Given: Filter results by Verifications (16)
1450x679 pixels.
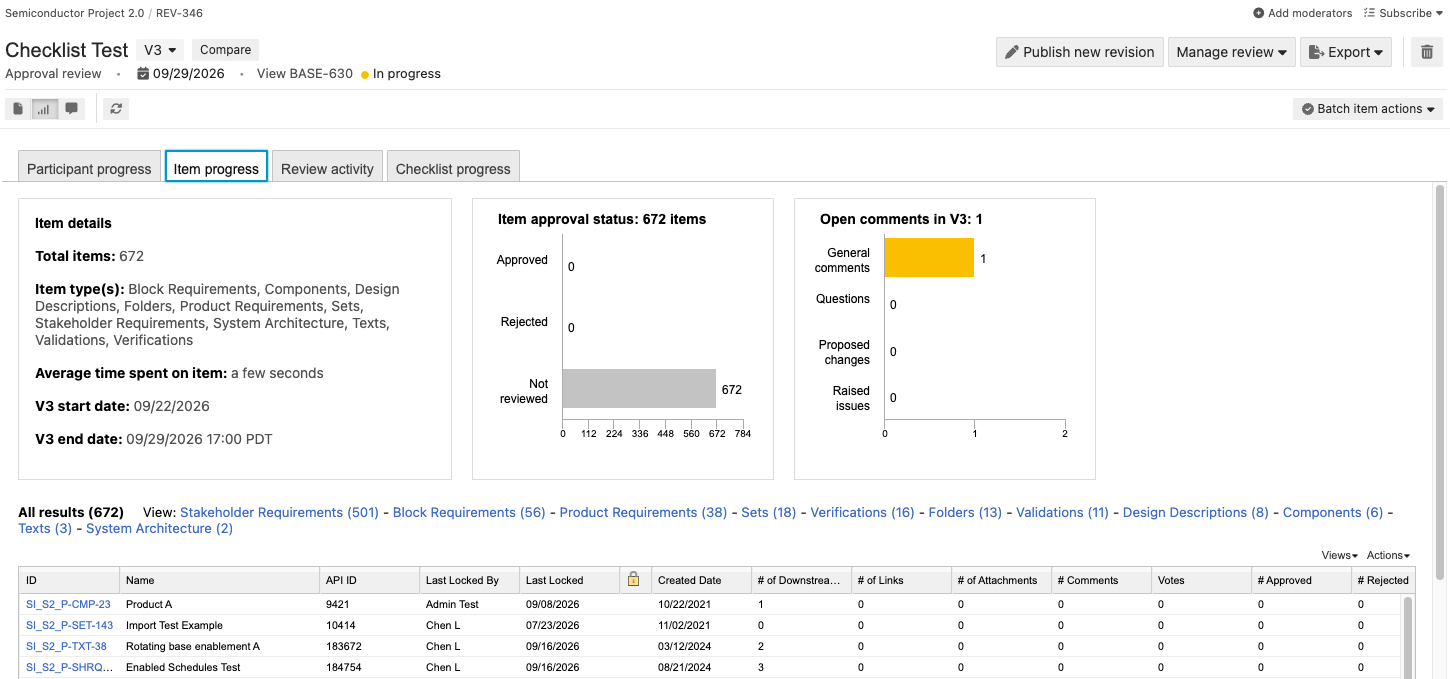Looking at the screenshot, I should [862, 512].
